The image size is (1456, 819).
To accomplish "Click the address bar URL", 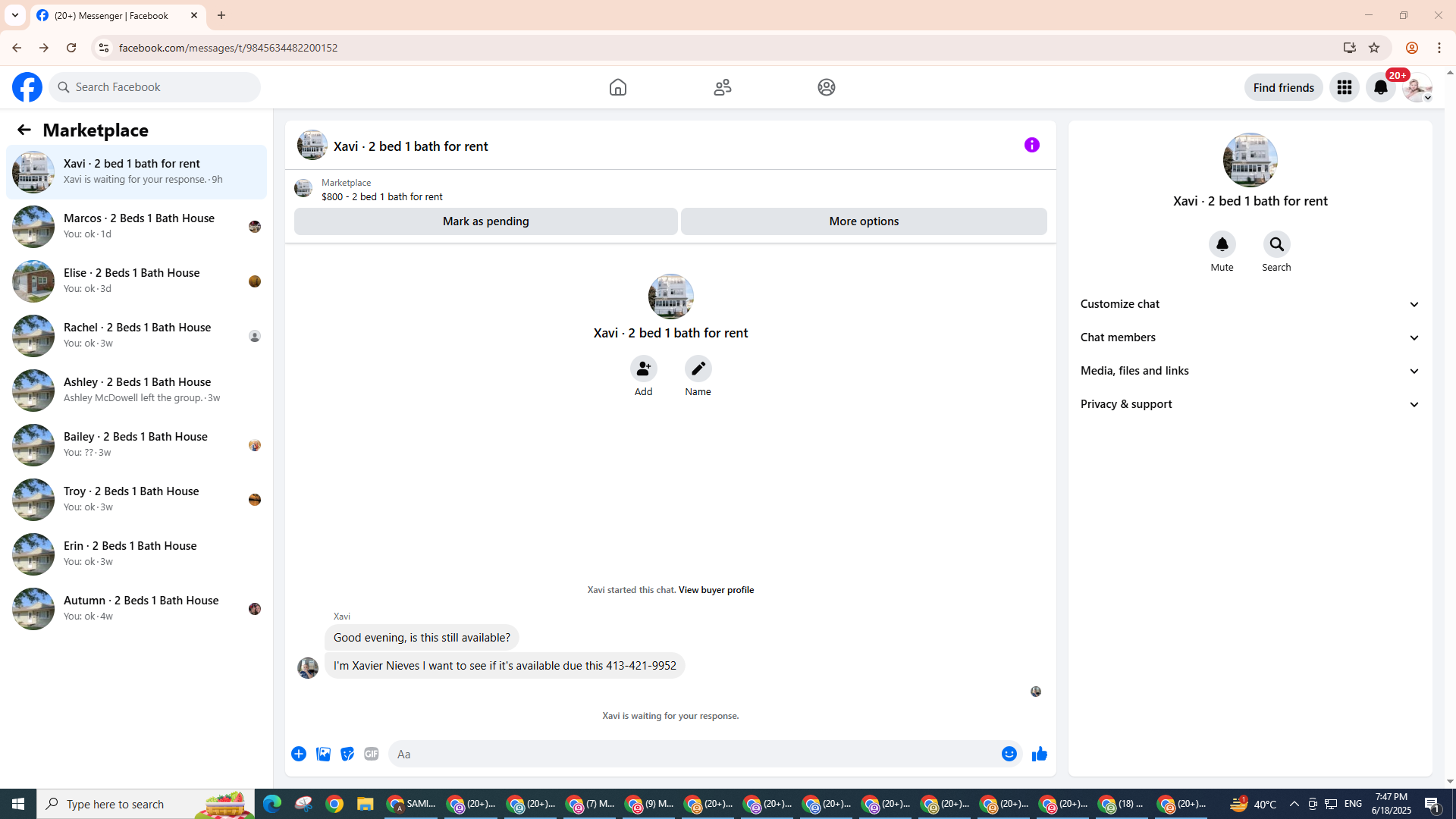I will click(228, 48).
